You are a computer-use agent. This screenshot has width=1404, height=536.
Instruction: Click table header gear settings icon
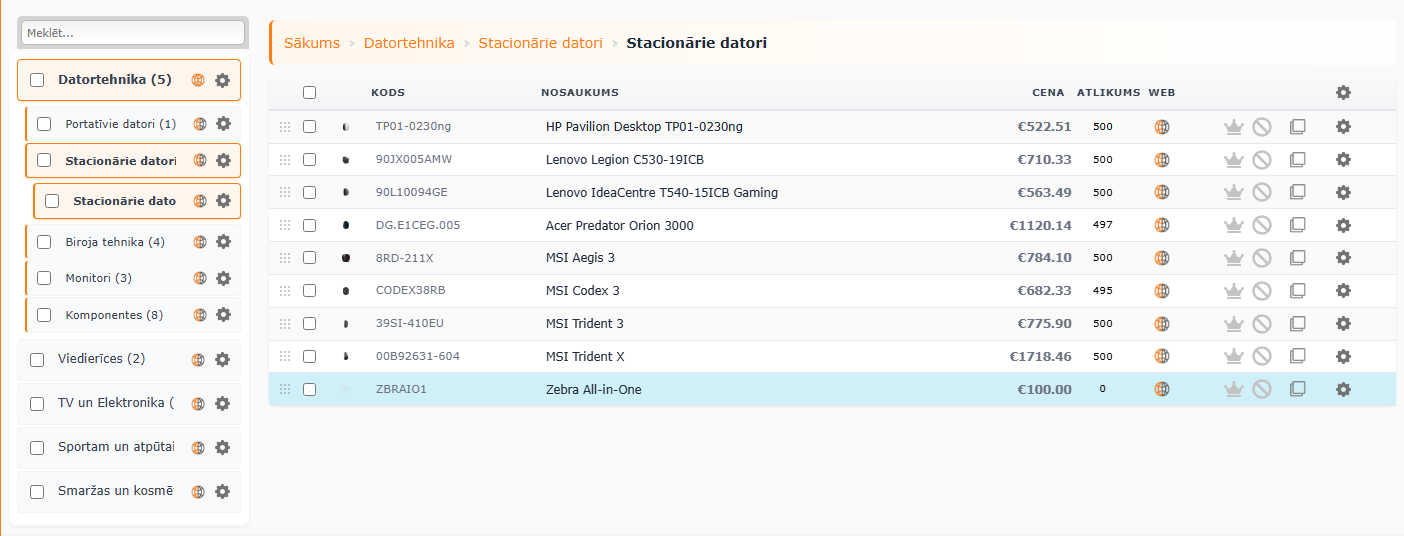tap(1343, 92)
